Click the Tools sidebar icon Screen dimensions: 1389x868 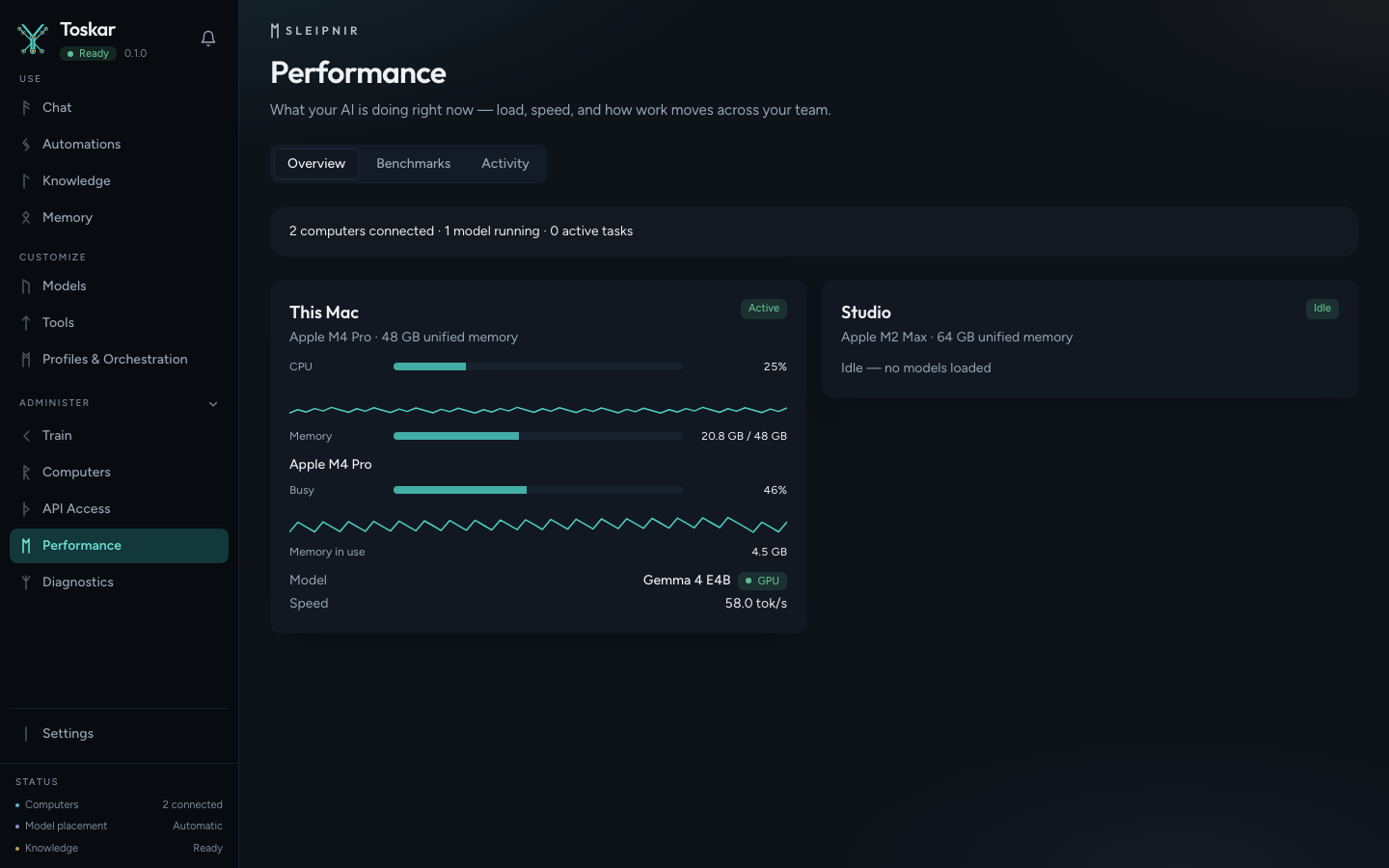pos(26,323)
